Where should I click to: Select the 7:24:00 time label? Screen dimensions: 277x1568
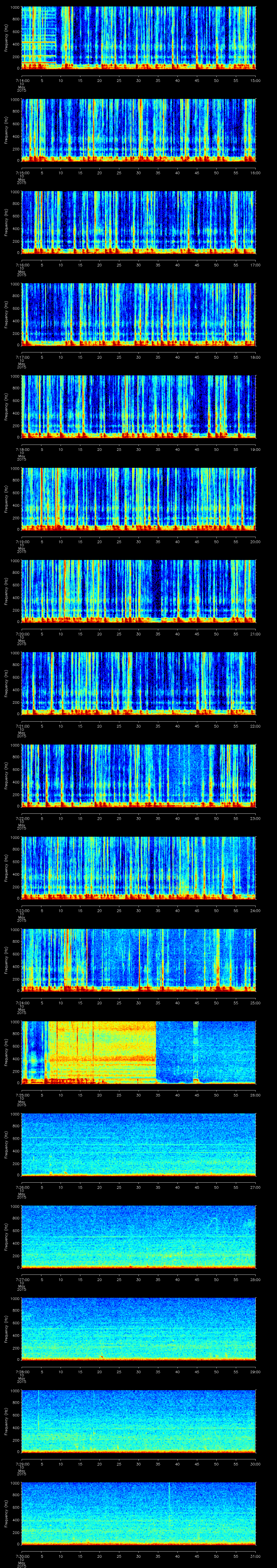pyautogui.click(x=22, y=1003)
